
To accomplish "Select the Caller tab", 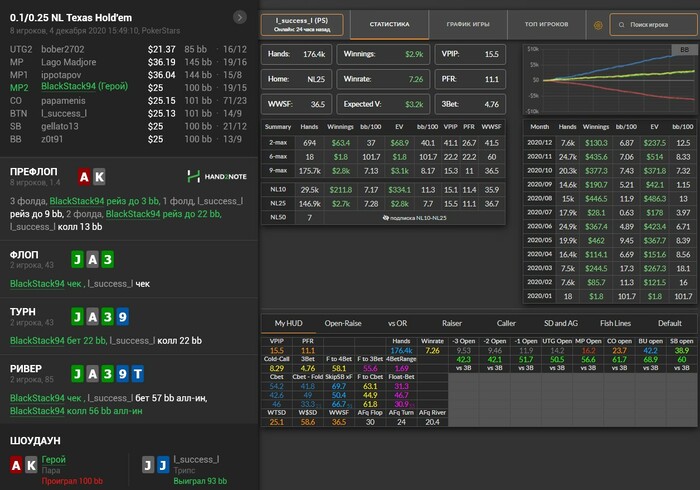I will coord(506,323).
